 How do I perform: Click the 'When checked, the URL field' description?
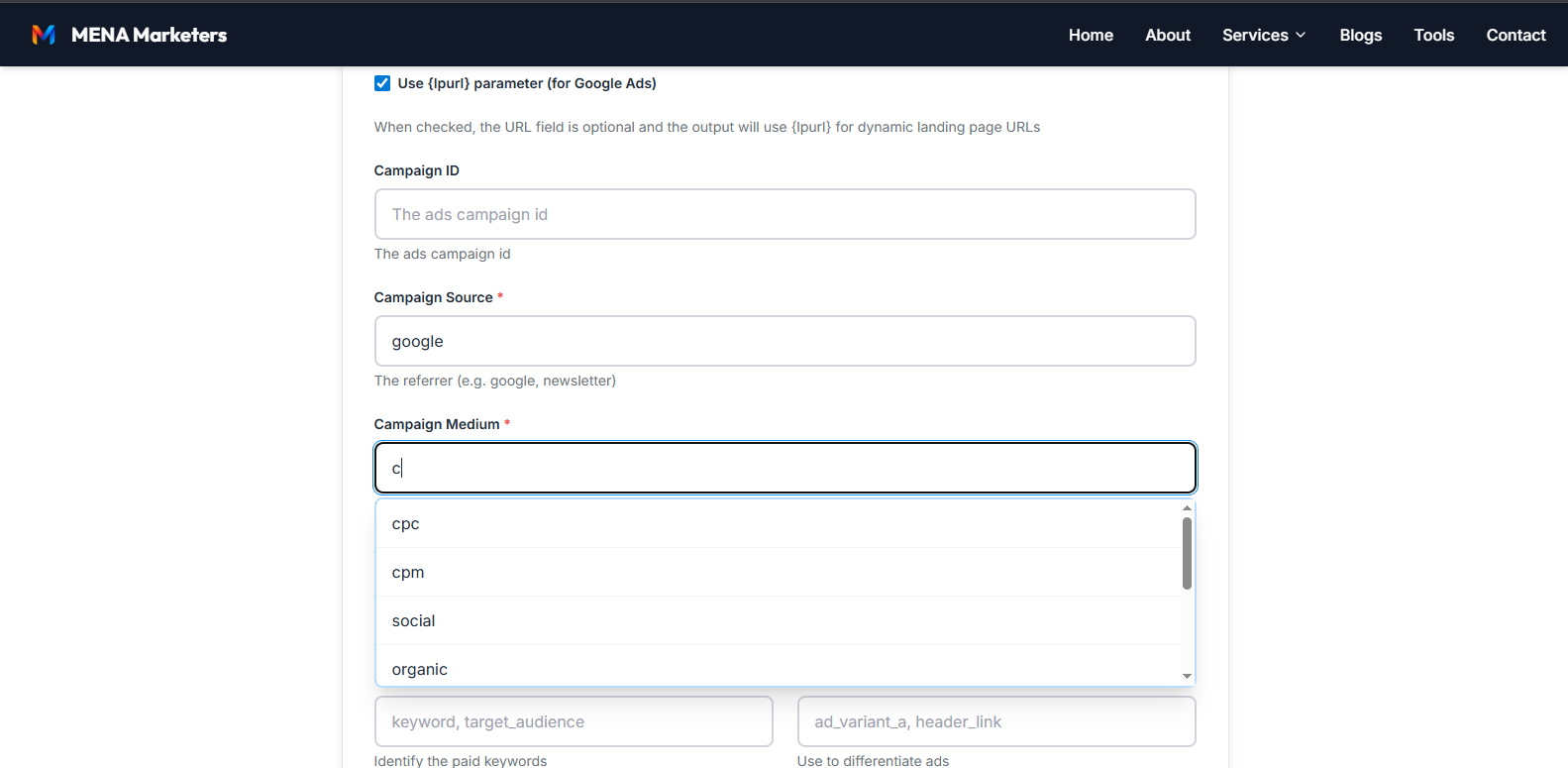tap(707, 127)
